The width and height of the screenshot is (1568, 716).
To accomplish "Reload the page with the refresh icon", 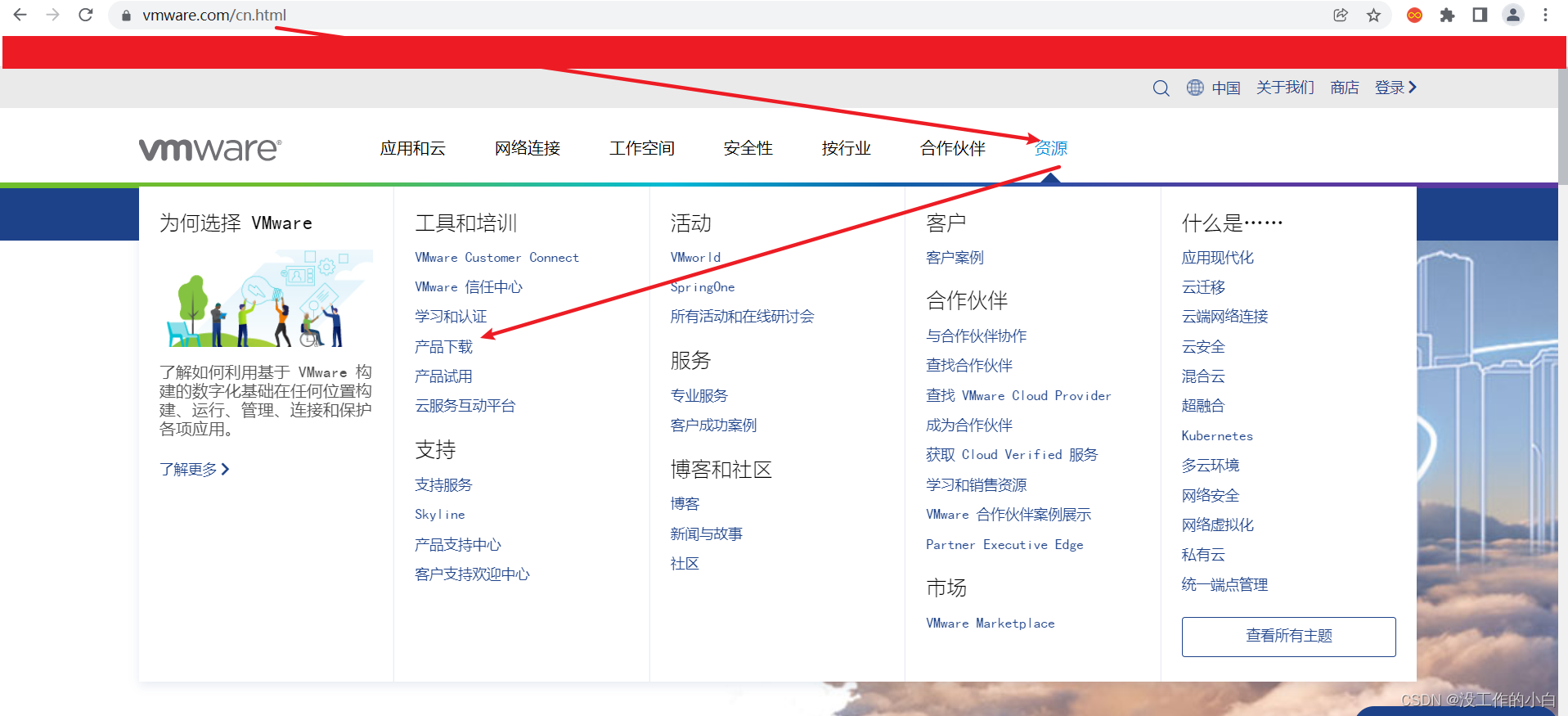I will [x=86, y=15].
